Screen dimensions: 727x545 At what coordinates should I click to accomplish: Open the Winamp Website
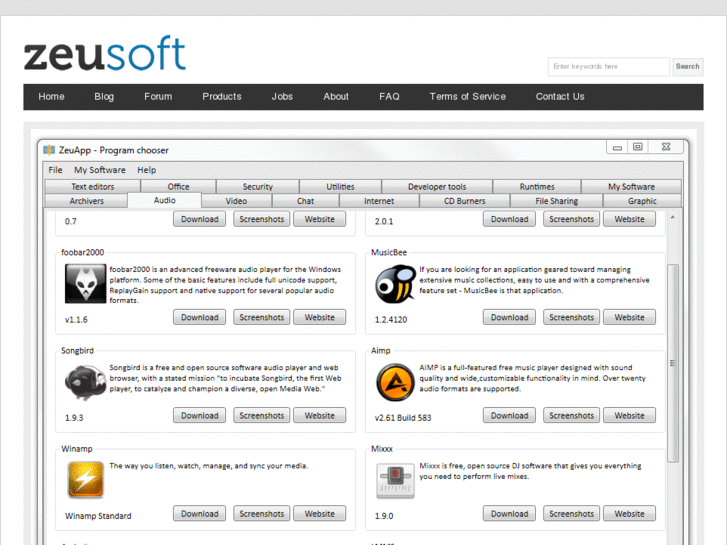tap(319, 513)
